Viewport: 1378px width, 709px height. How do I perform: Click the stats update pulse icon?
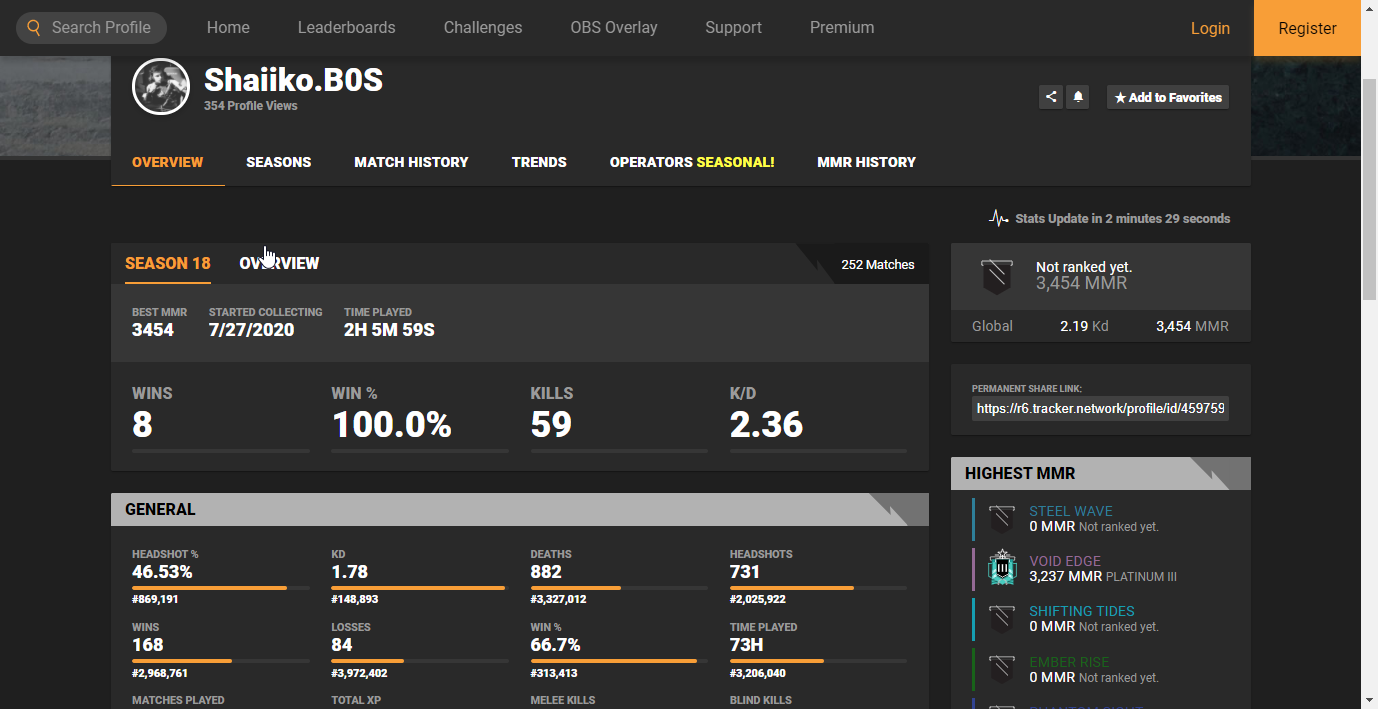[998, 218]
